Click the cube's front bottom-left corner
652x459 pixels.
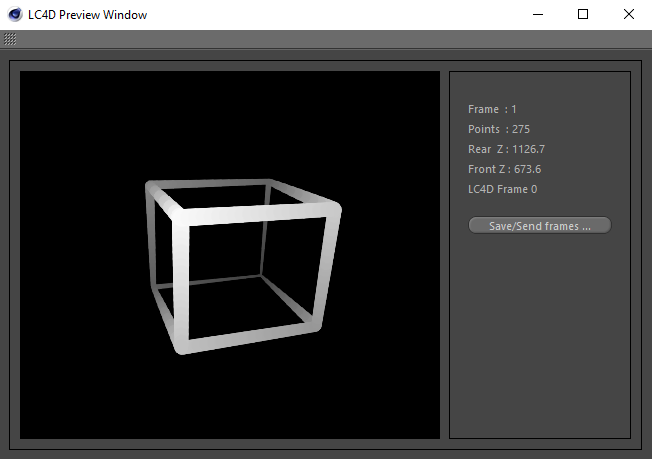pos(181,347)
